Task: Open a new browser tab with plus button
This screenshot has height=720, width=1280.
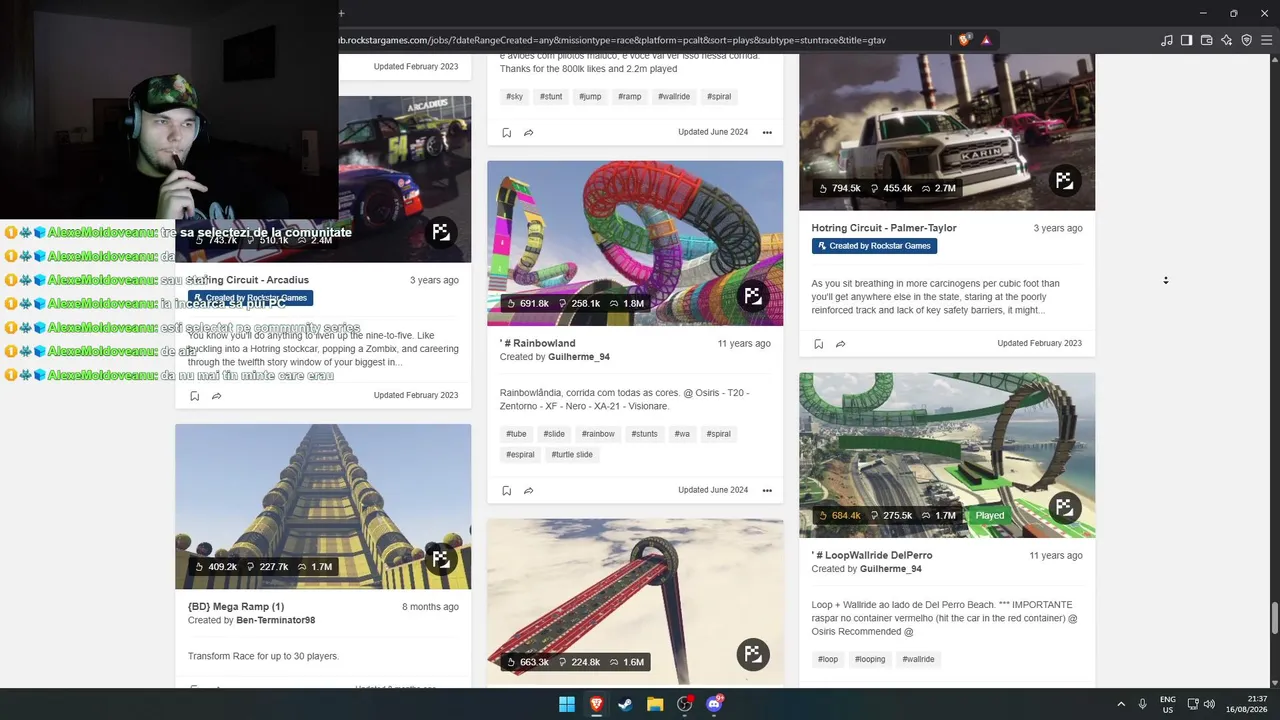Action: tap(341, 13)
